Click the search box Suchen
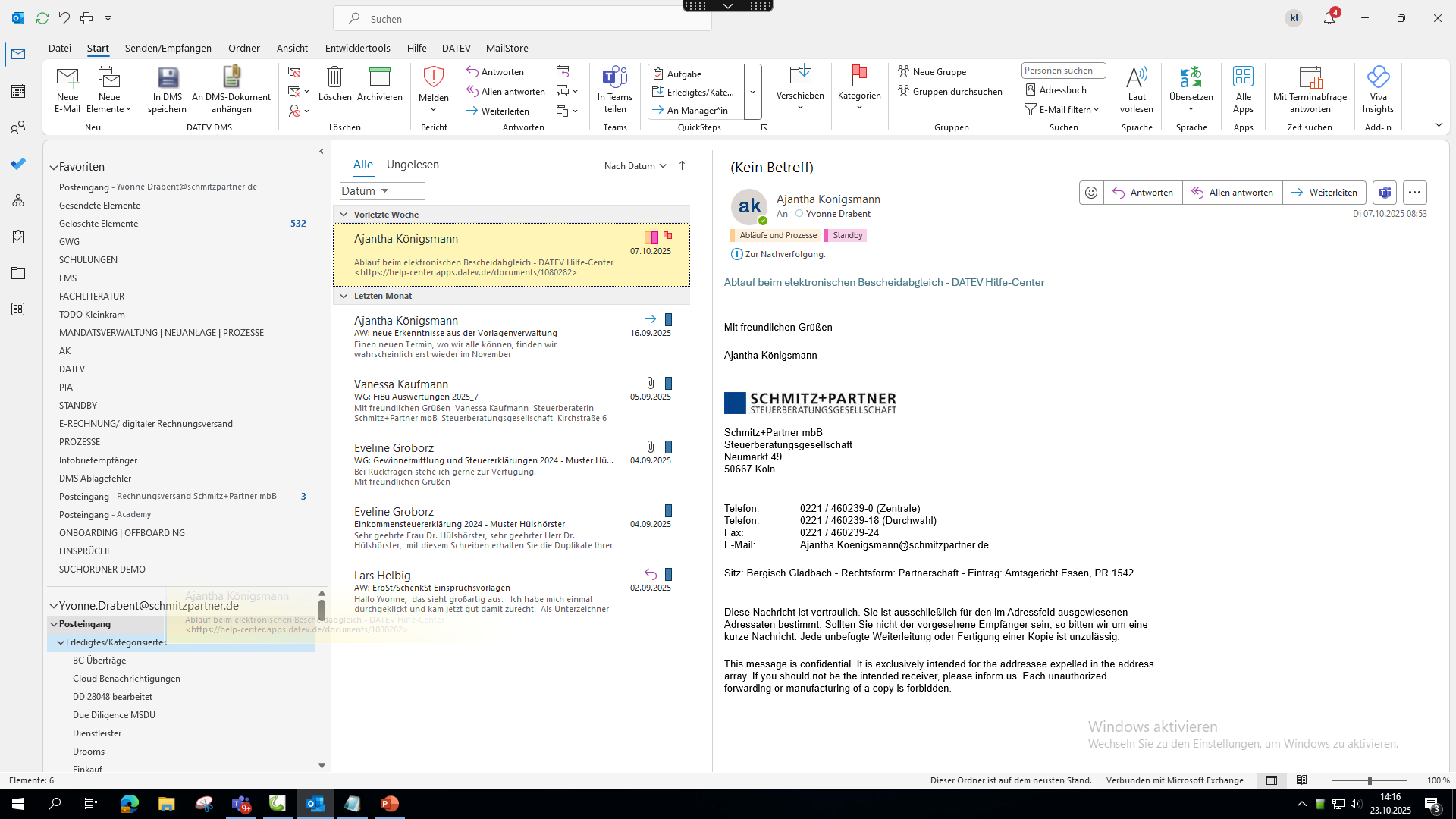 click(522, 18)
